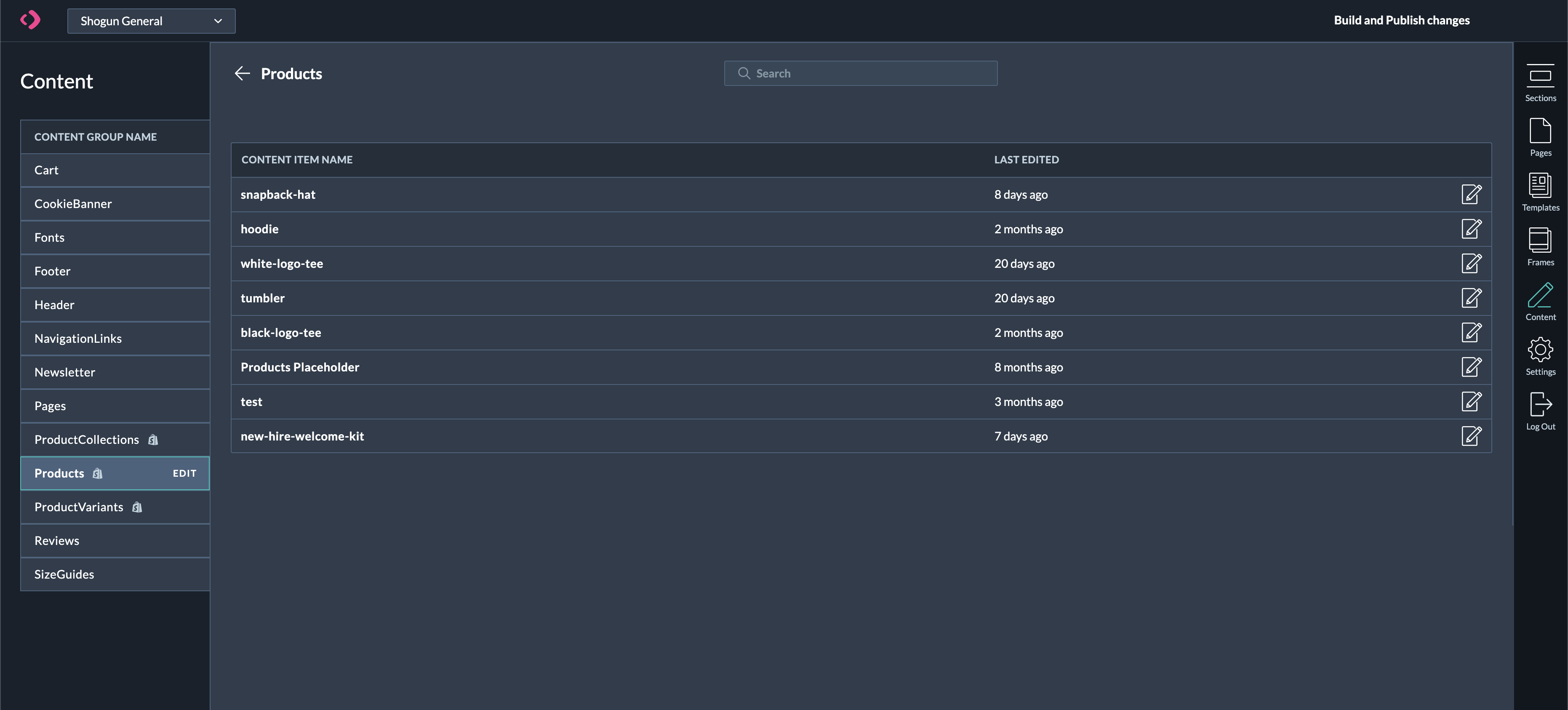Click the Content pencil icon in sidebar
1568x710 pixels.
1540,295
